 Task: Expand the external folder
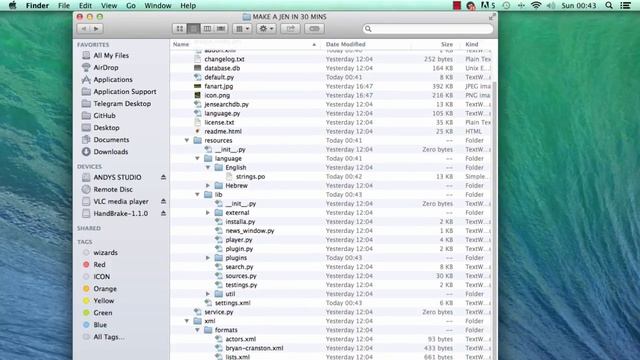point(208,213)
